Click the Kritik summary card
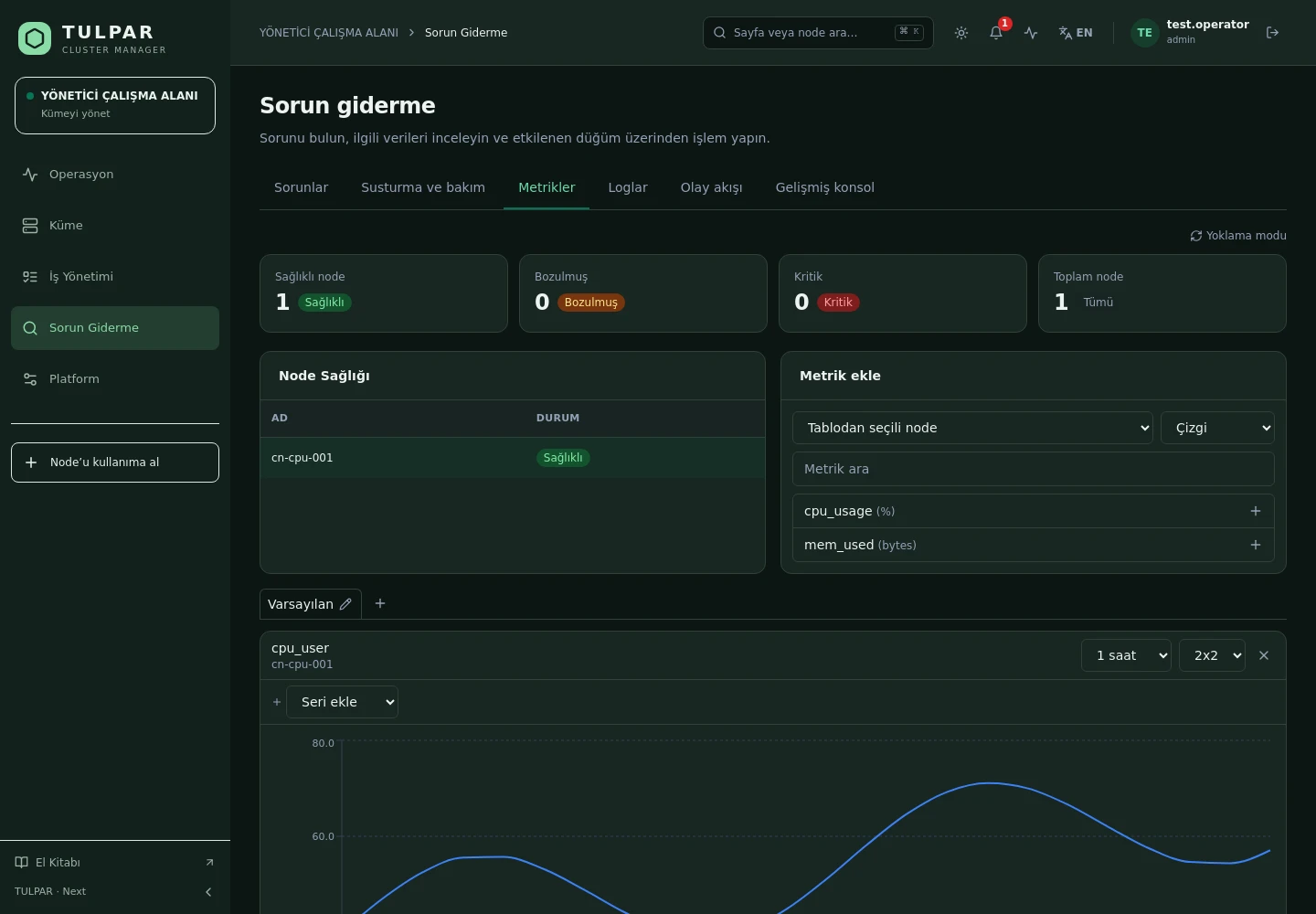 tap(903, 293)
